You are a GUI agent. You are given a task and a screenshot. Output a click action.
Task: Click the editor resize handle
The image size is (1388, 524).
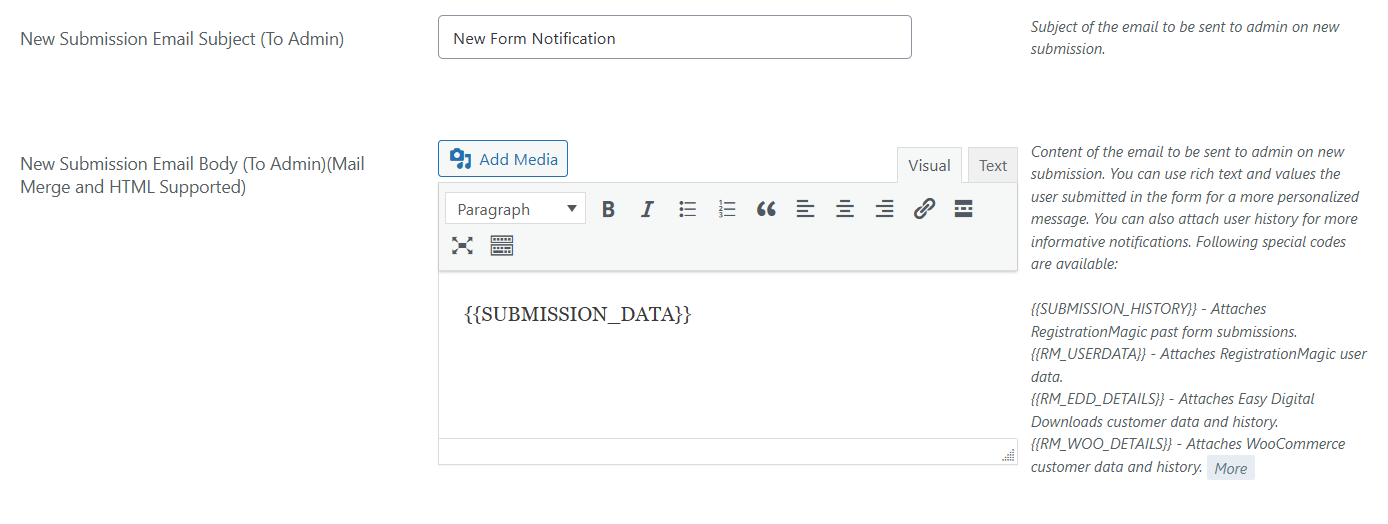(x=1008, y=455)
